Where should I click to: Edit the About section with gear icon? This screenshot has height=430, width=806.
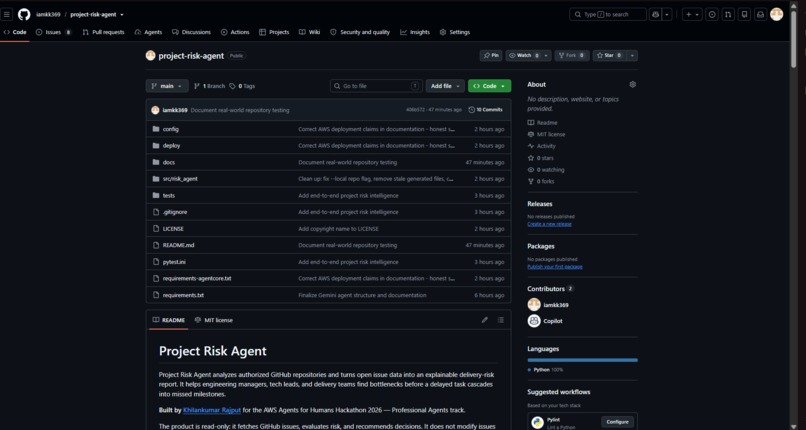coord(632,84)
